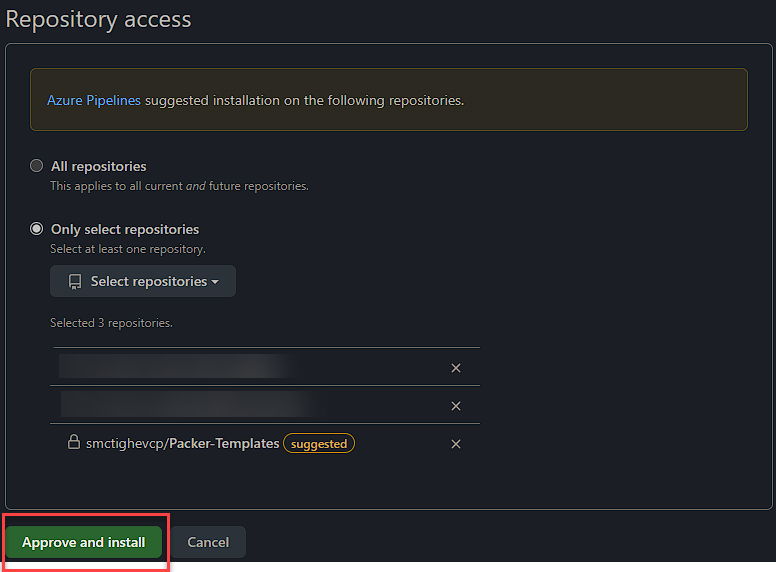Click the Repository access heading

[x=98, y=18]
